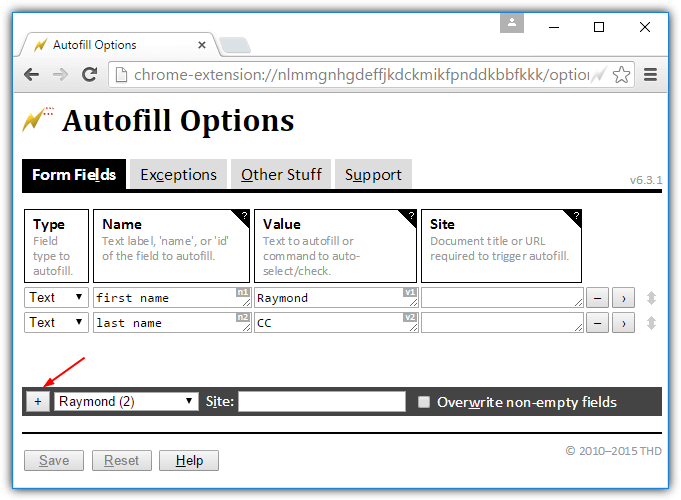Click the Help button

coord(189,461)
